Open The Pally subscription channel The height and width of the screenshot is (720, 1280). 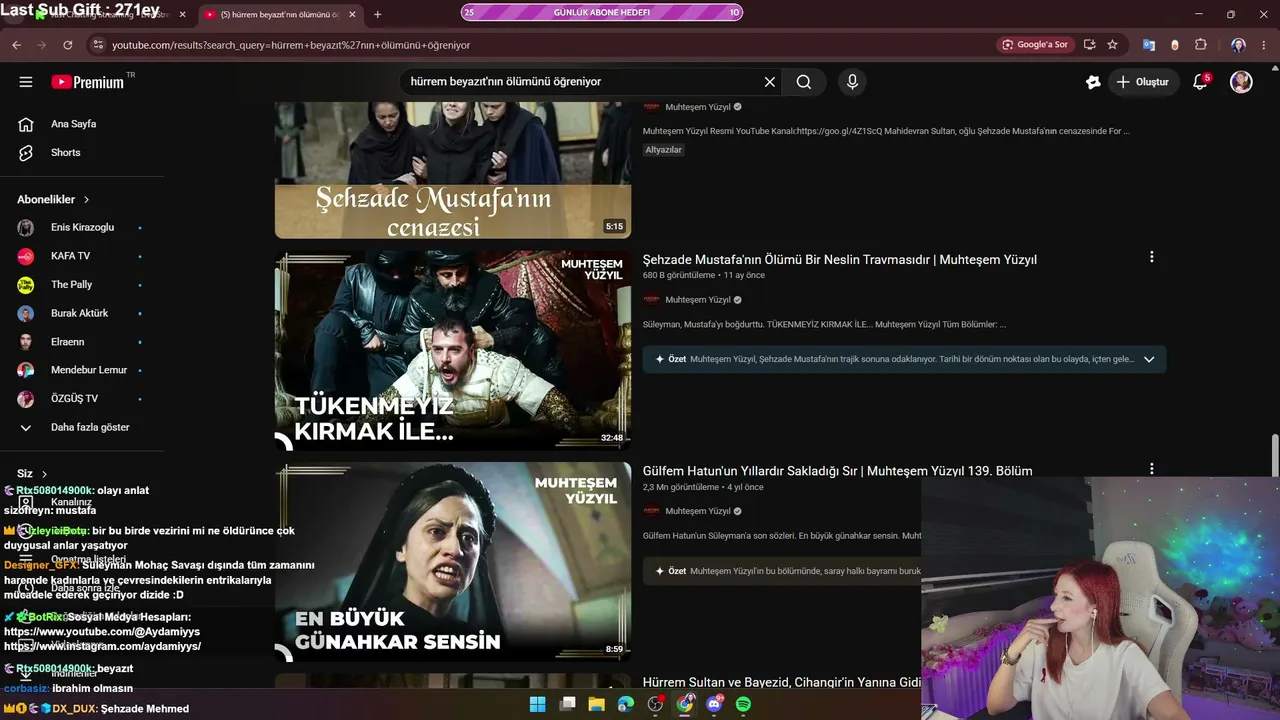82,285
